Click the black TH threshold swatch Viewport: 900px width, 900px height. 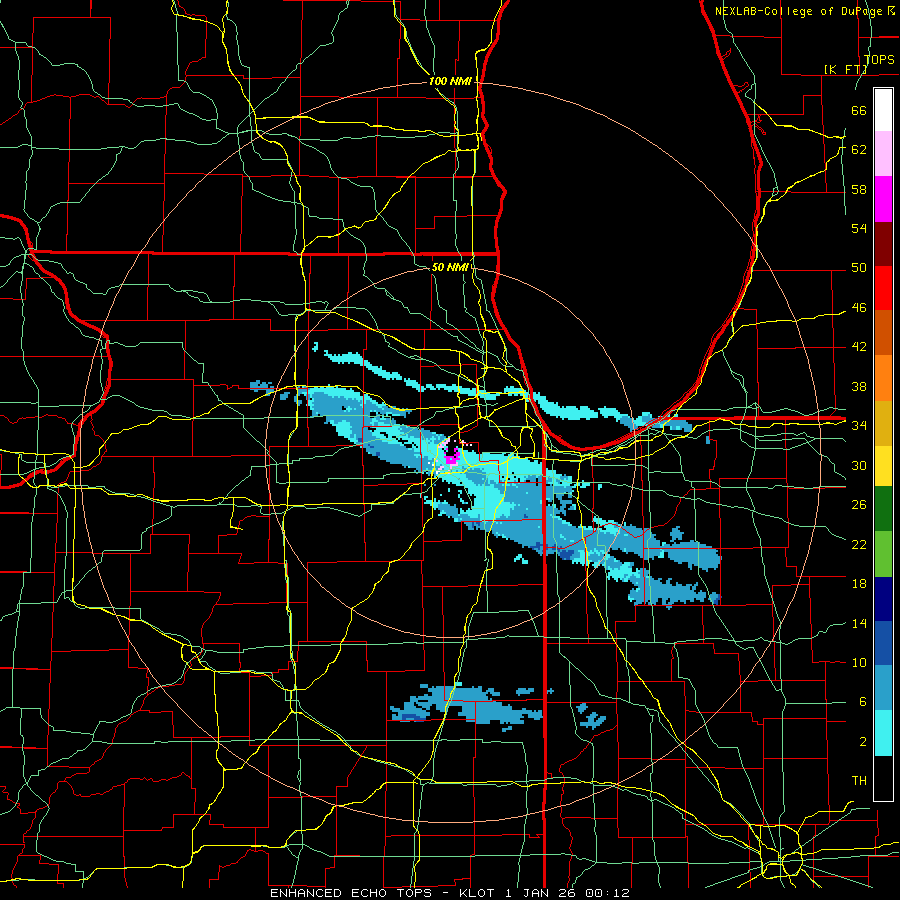coord(883,778)
